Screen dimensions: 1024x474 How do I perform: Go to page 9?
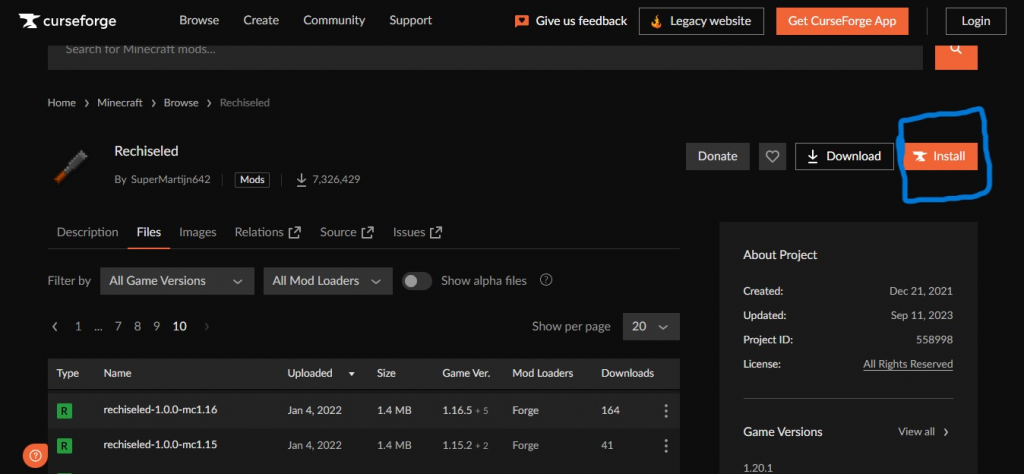[157, 326]
